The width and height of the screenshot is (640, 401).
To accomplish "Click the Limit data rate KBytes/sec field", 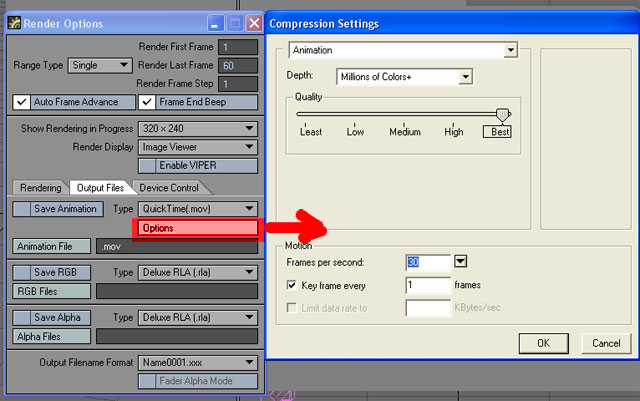I will [428, 307].
